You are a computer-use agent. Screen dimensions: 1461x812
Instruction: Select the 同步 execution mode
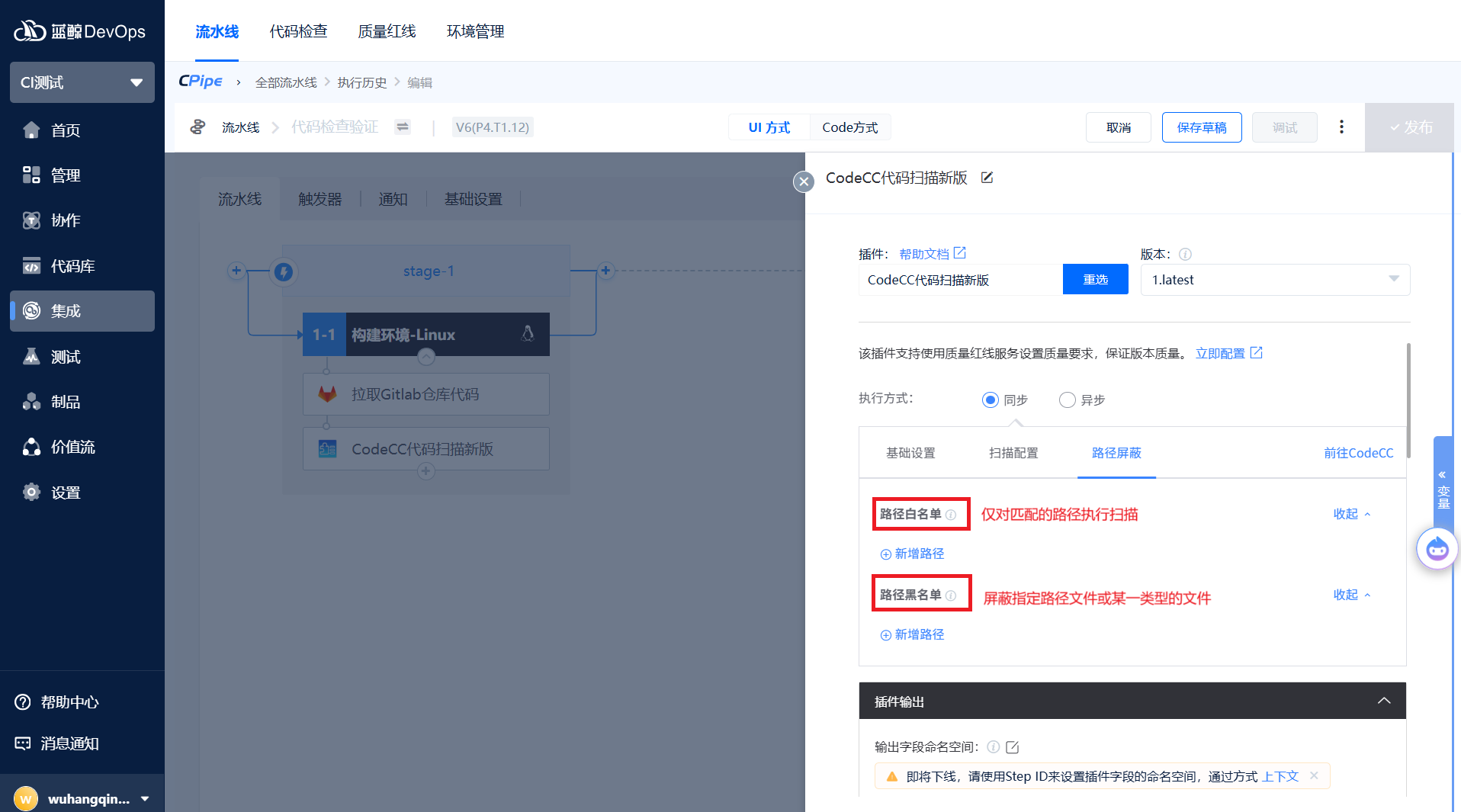[991, 400]
